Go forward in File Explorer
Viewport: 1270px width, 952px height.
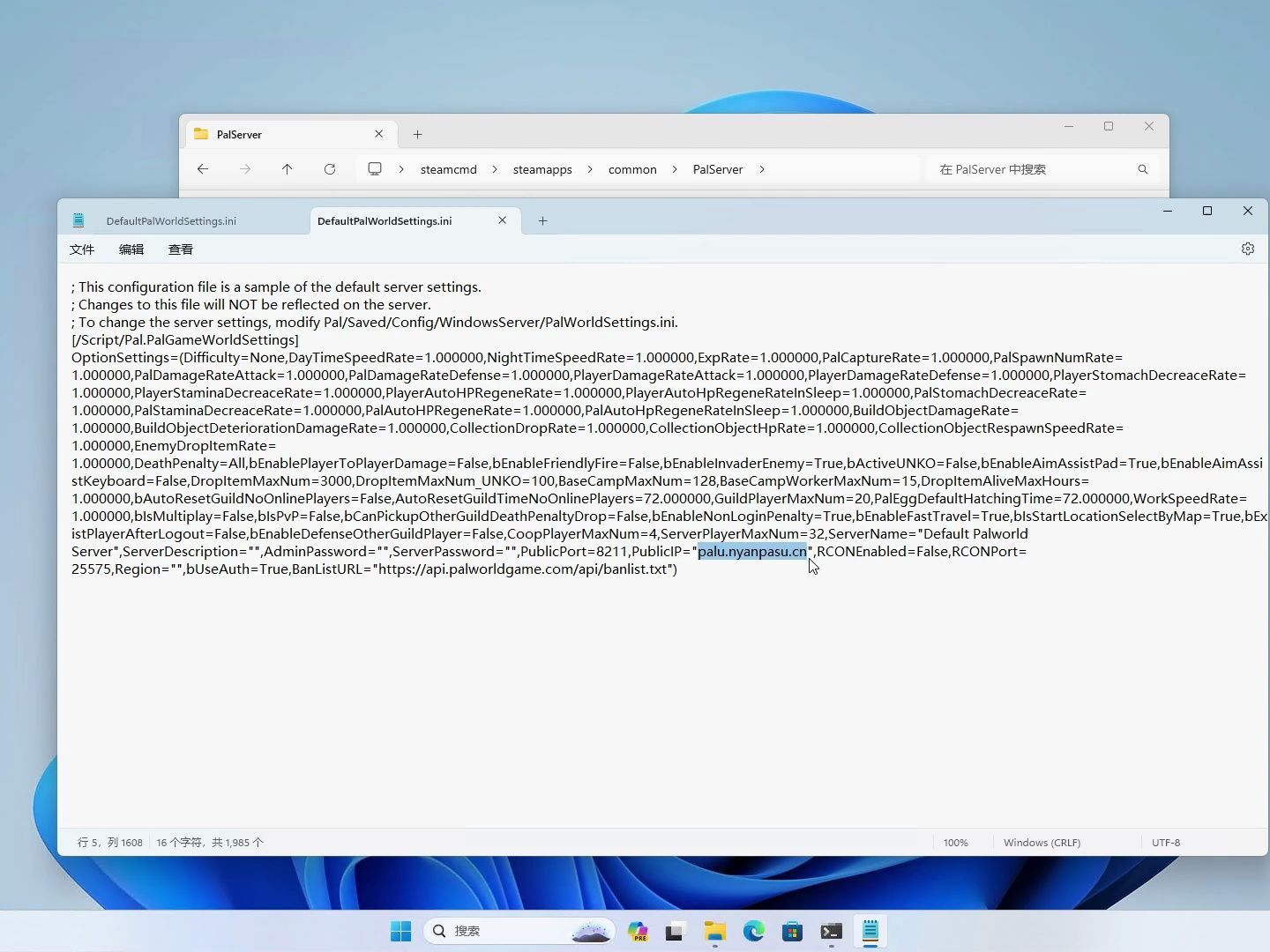[245, 169]
